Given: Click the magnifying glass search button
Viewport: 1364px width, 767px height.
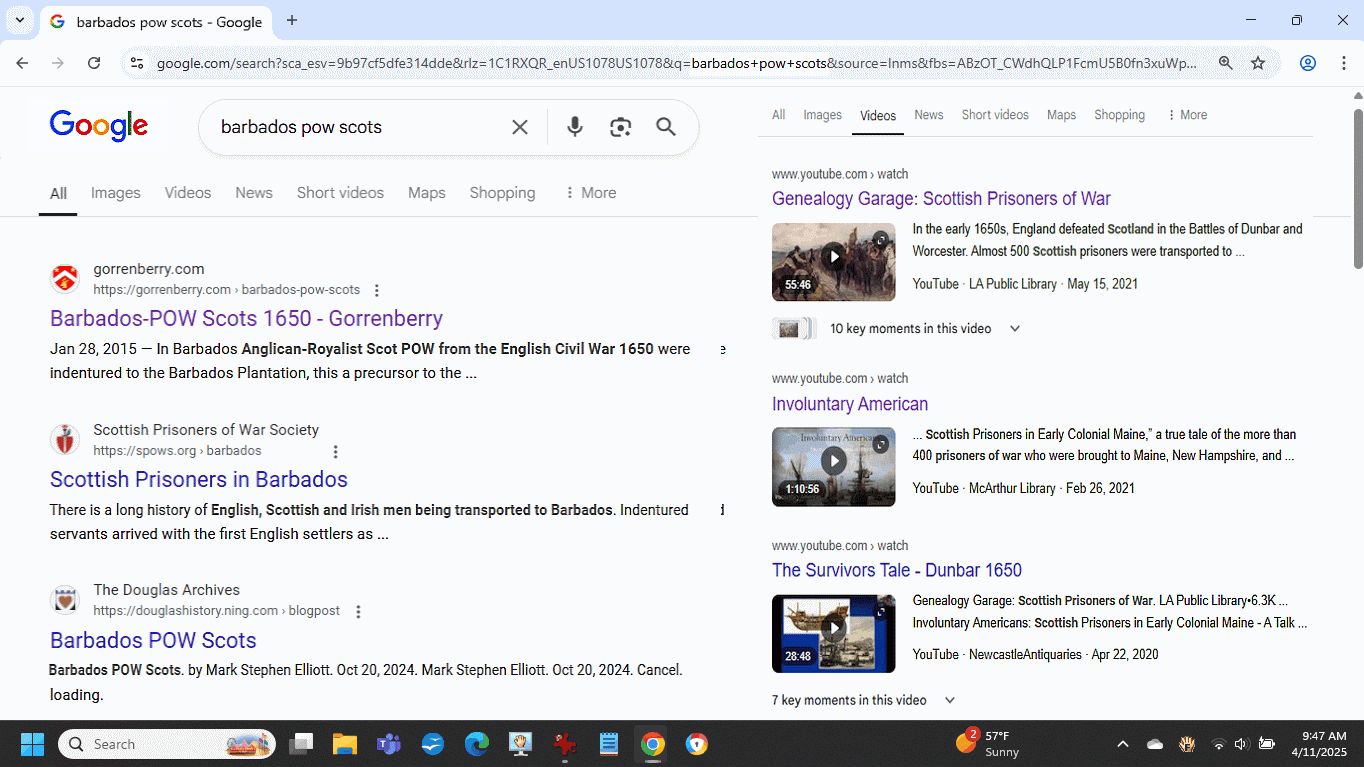Looking at the screenshot, I should click(x=666, y=127).
